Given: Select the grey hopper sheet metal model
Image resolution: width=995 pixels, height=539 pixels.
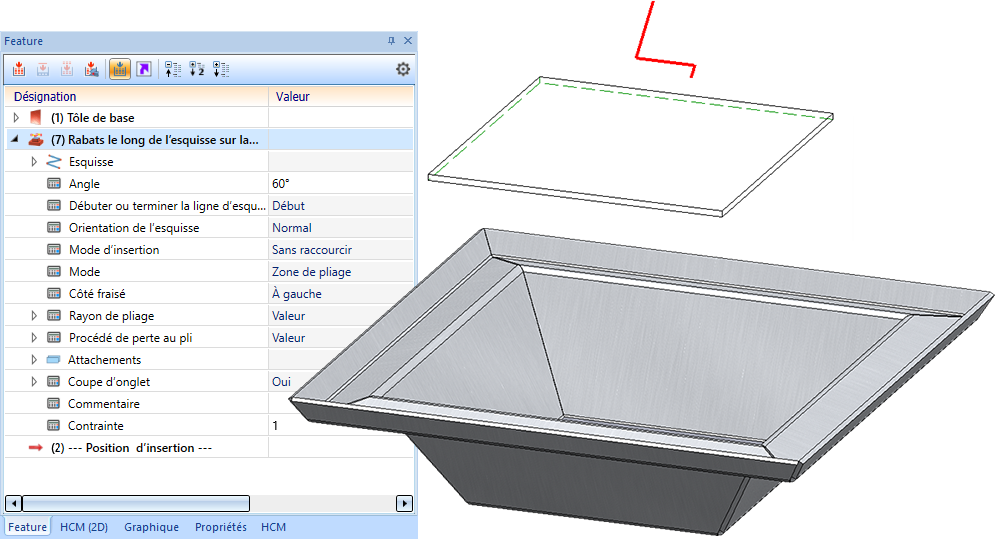Looking at the screenshot, I should [x=641, y=381].
